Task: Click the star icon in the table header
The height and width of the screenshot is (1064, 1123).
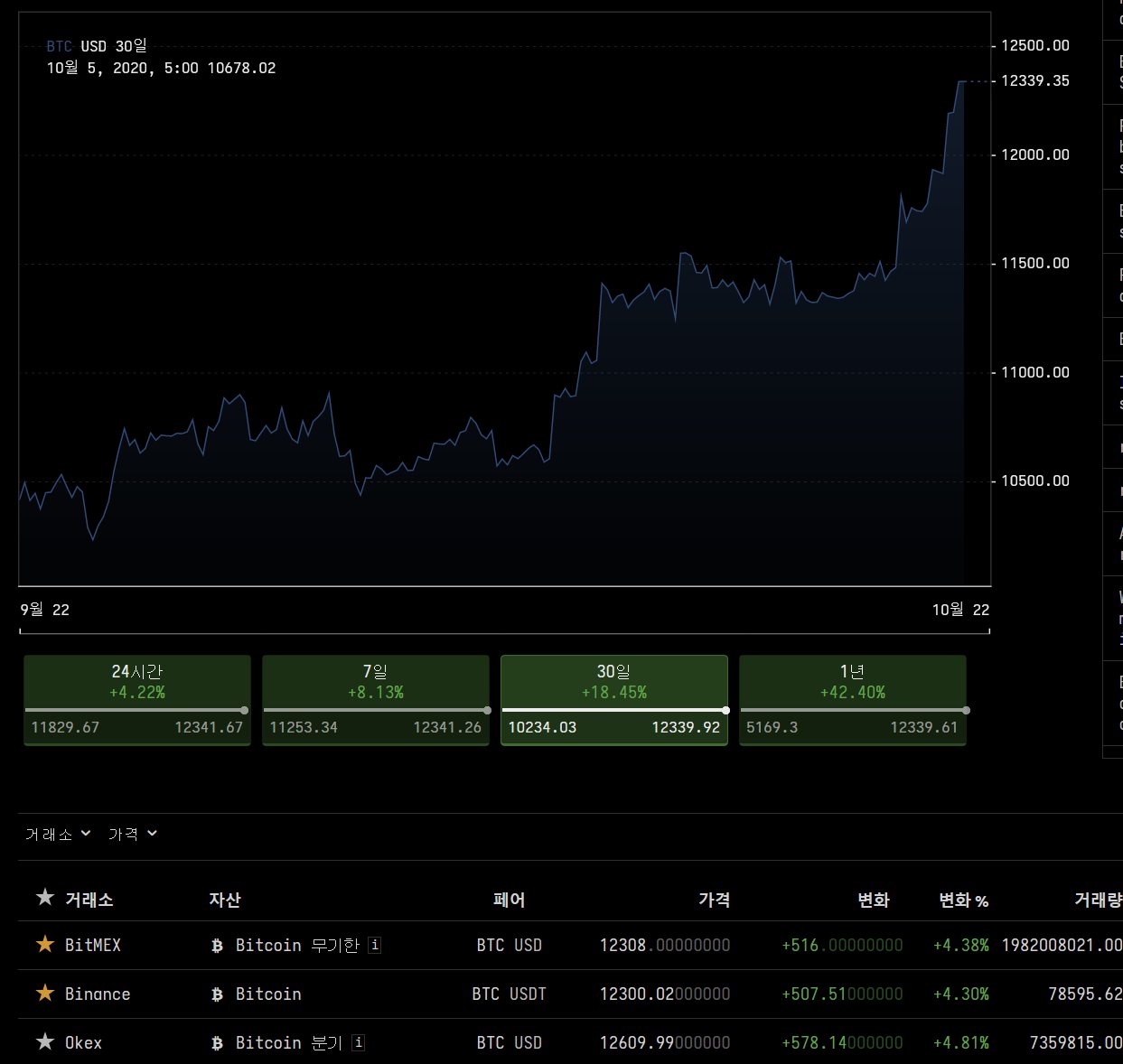Action: pyautogui.click(x=45, y=898)
